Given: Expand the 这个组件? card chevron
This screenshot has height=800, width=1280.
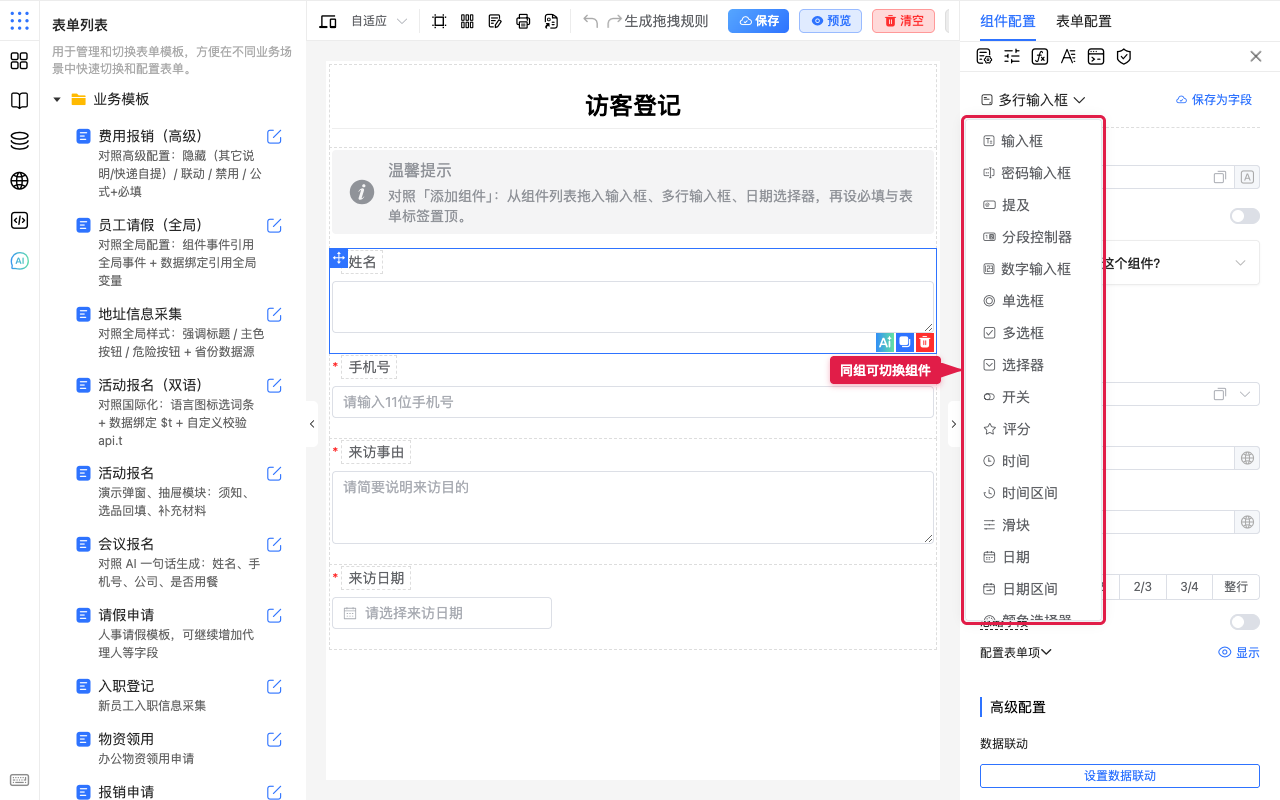Looking at the screenshot, I should point(1241,263).
